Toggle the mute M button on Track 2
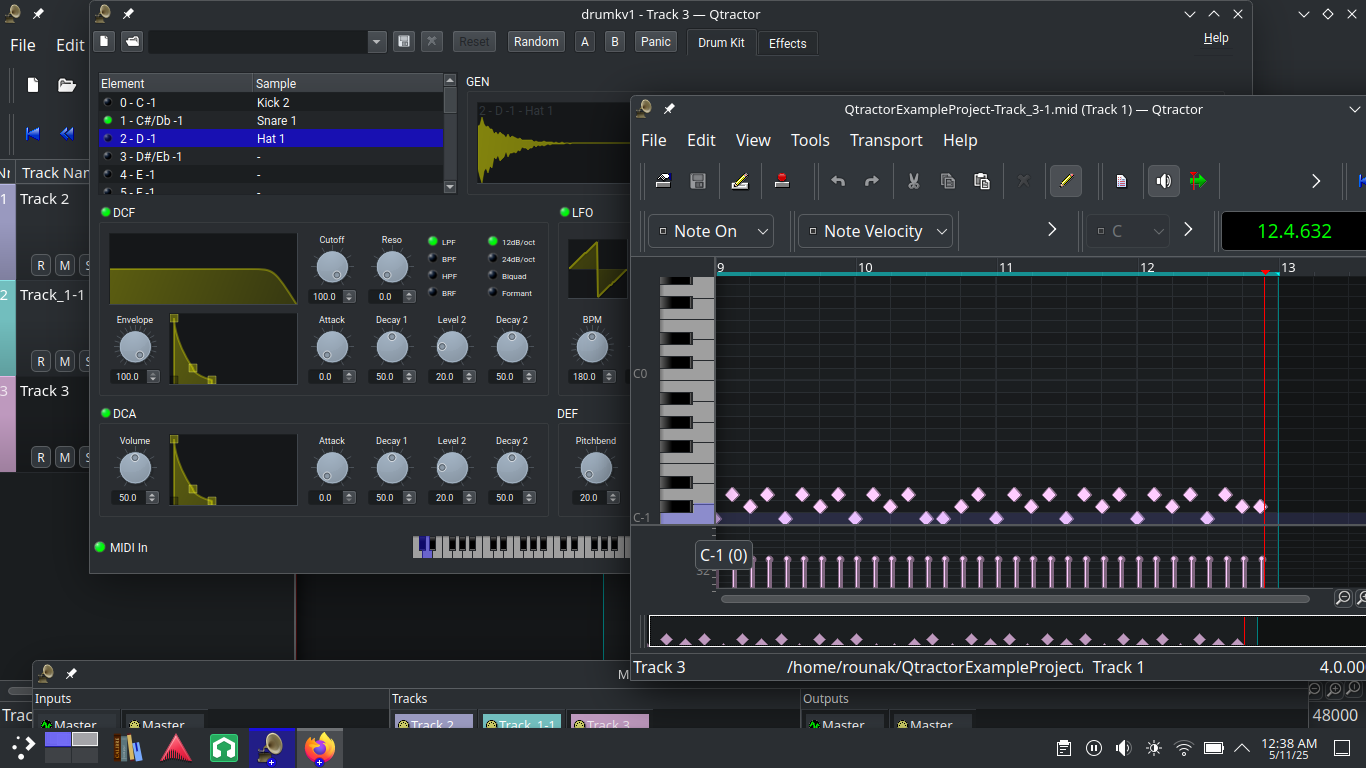The width and height of the screenshot is (1366, 768). point(64,265)
